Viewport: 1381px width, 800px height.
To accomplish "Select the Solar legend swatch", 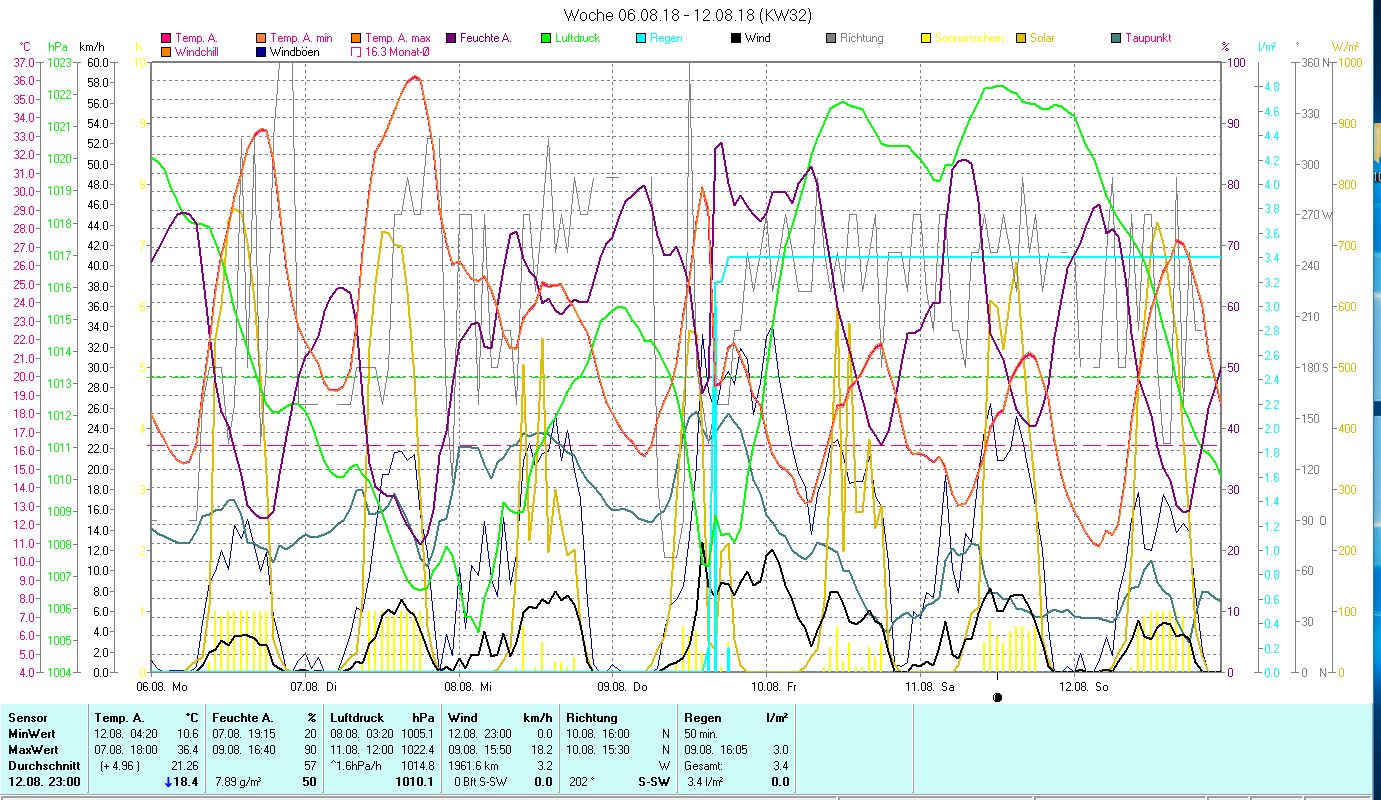I will [x=1020, y=39].
